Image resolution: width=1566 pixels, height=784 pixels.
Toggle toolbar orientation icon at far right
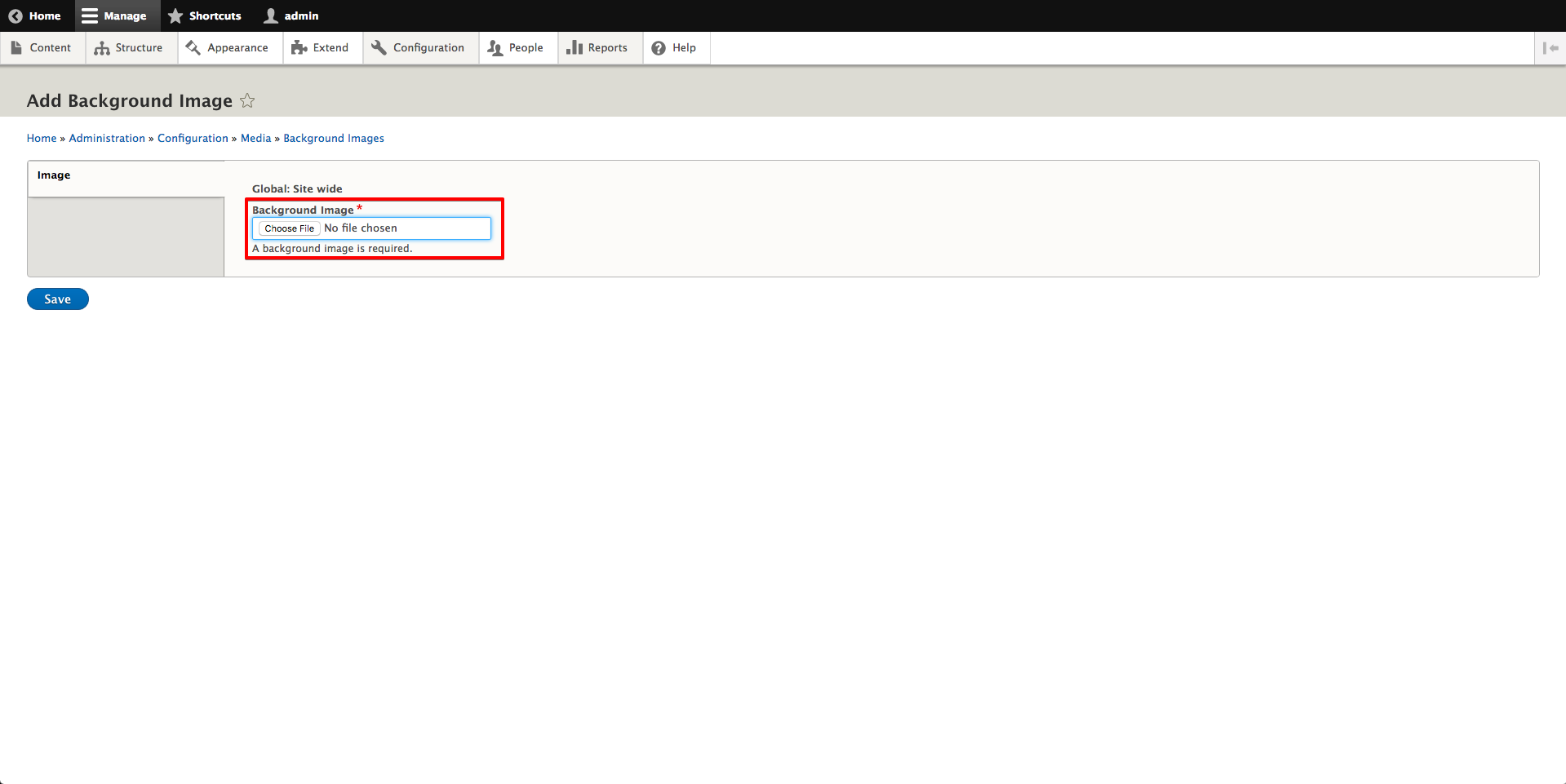pos(1550,48)
